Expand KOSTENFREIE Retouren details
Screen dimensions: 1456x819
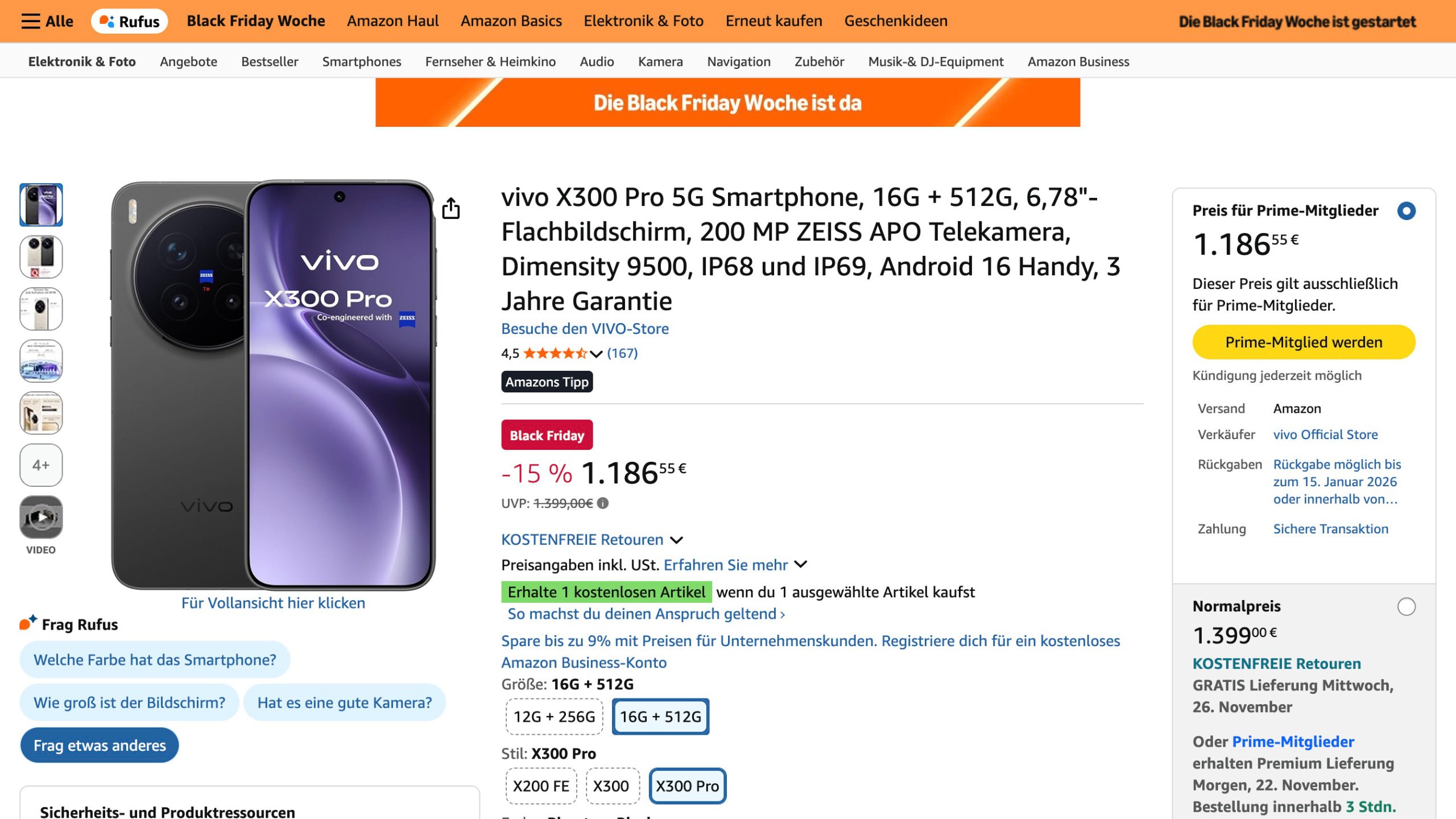pos(676,540)
